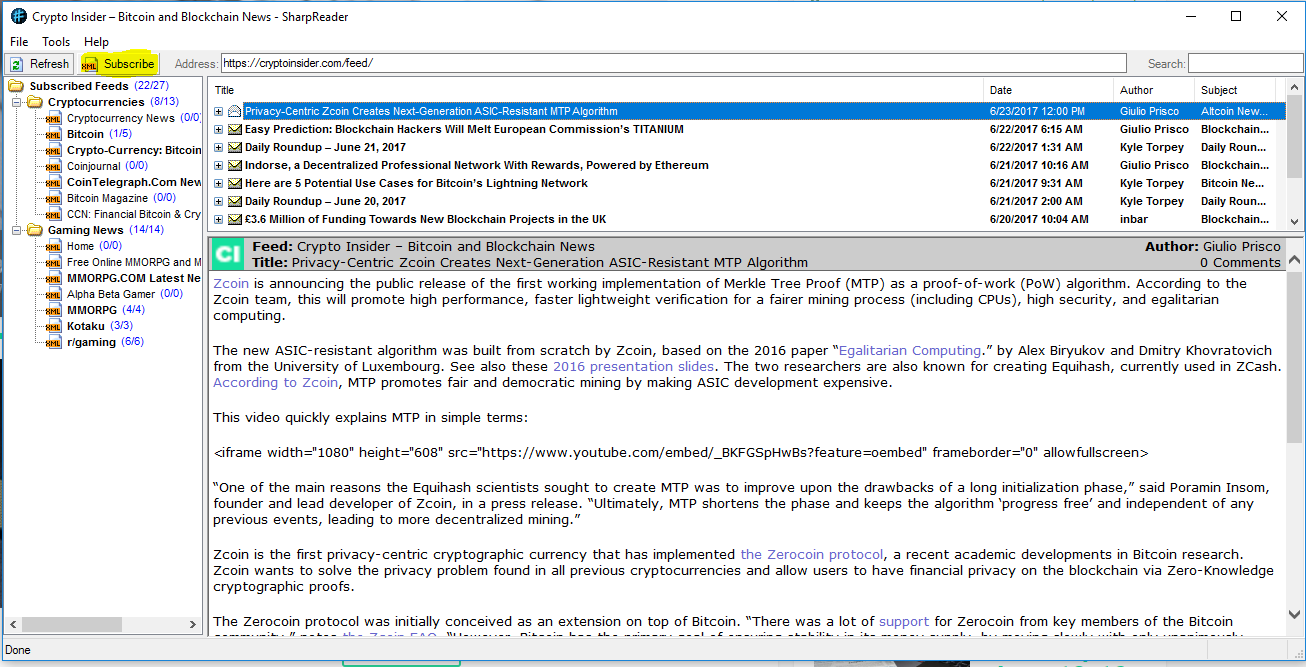1306x667 pixels.
Task: Open the Tools menu
Action: pos(56,42)
